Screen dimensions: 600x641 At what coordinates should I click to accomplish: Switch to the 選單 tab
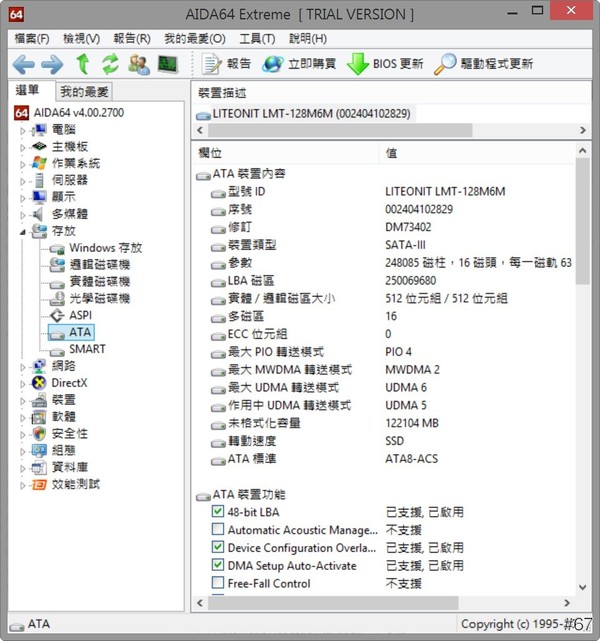(x=31, y=90)
